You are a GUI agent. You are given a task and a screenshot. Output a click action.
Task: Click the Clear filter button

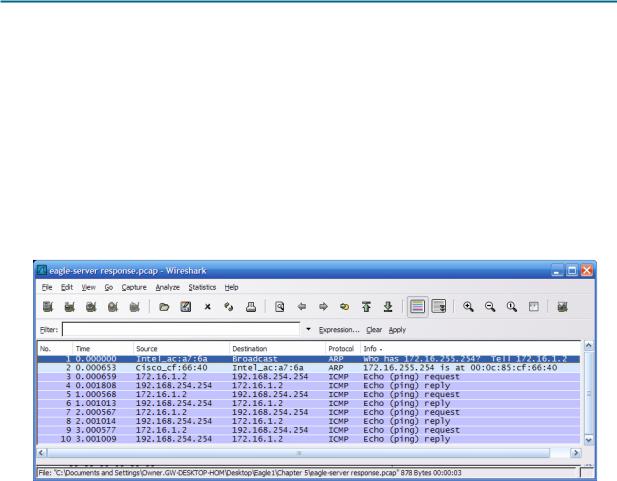[374, 330]
